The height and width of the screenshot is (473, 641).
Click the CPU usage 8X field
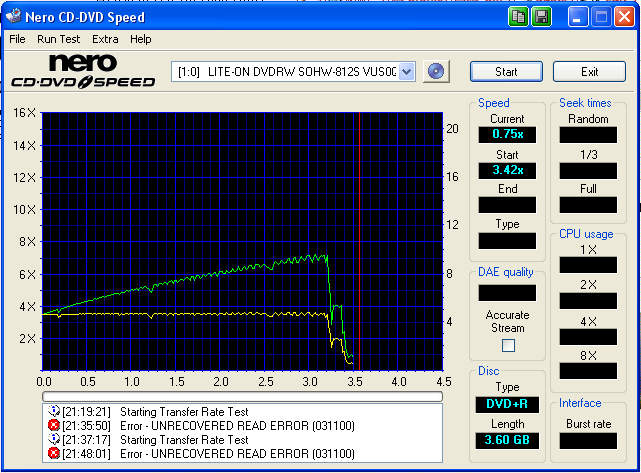click(588, 371)
